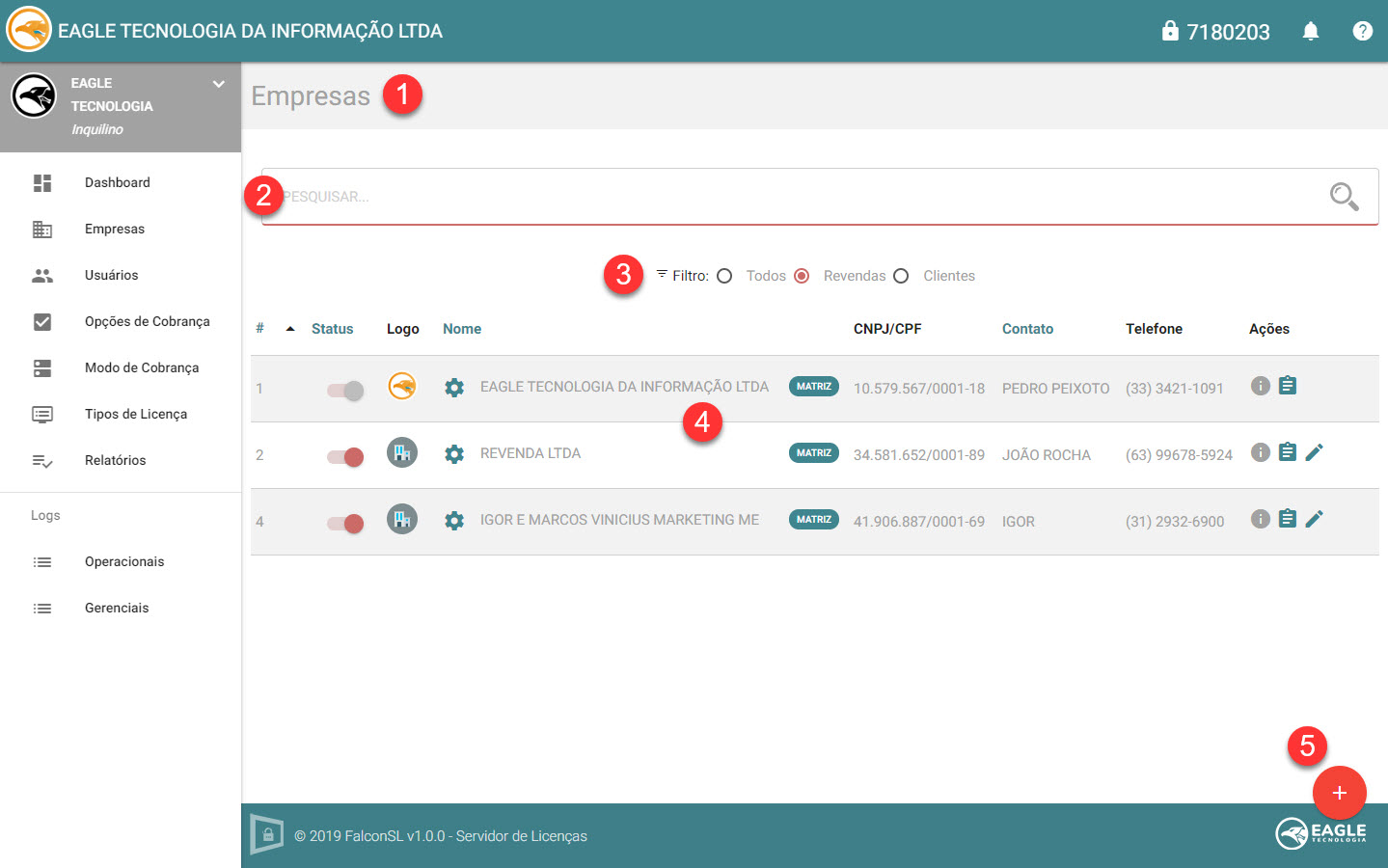This screenshot has width=1388, height=868.
Task: Open the help question mark icon
Action: pyautogui.click(x=1362, y=32)
